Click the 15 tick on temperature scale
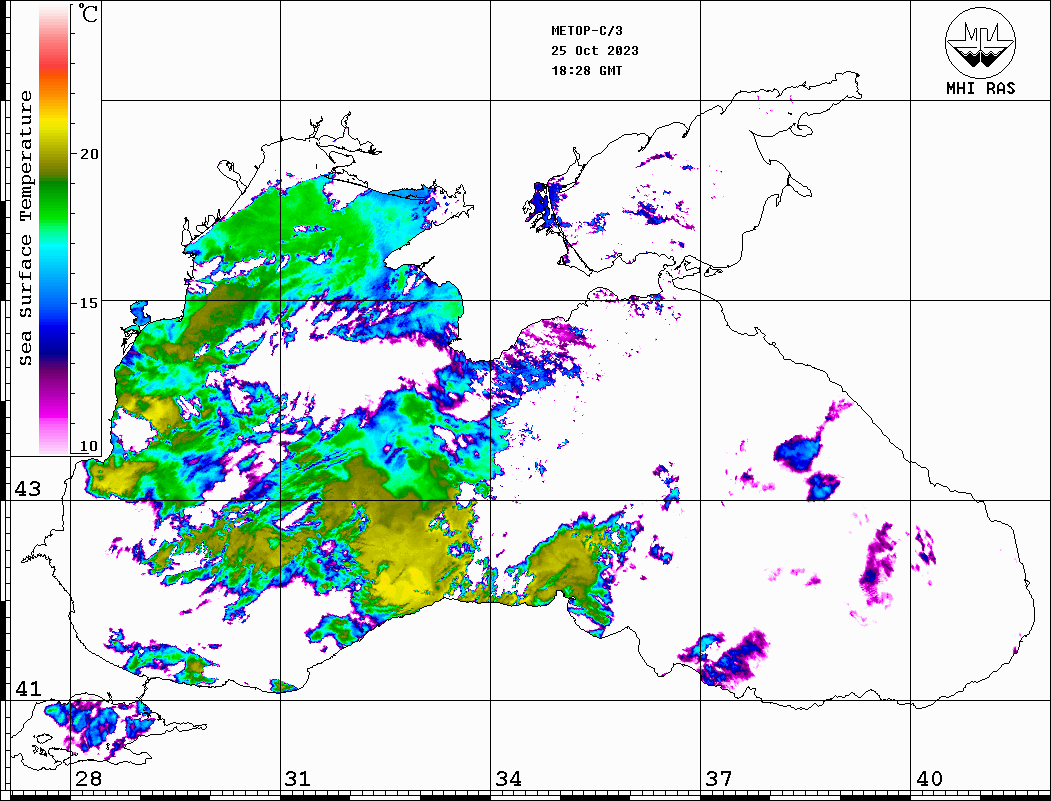Viewport: 1051px width, 801px height. [x=88, y=303]
